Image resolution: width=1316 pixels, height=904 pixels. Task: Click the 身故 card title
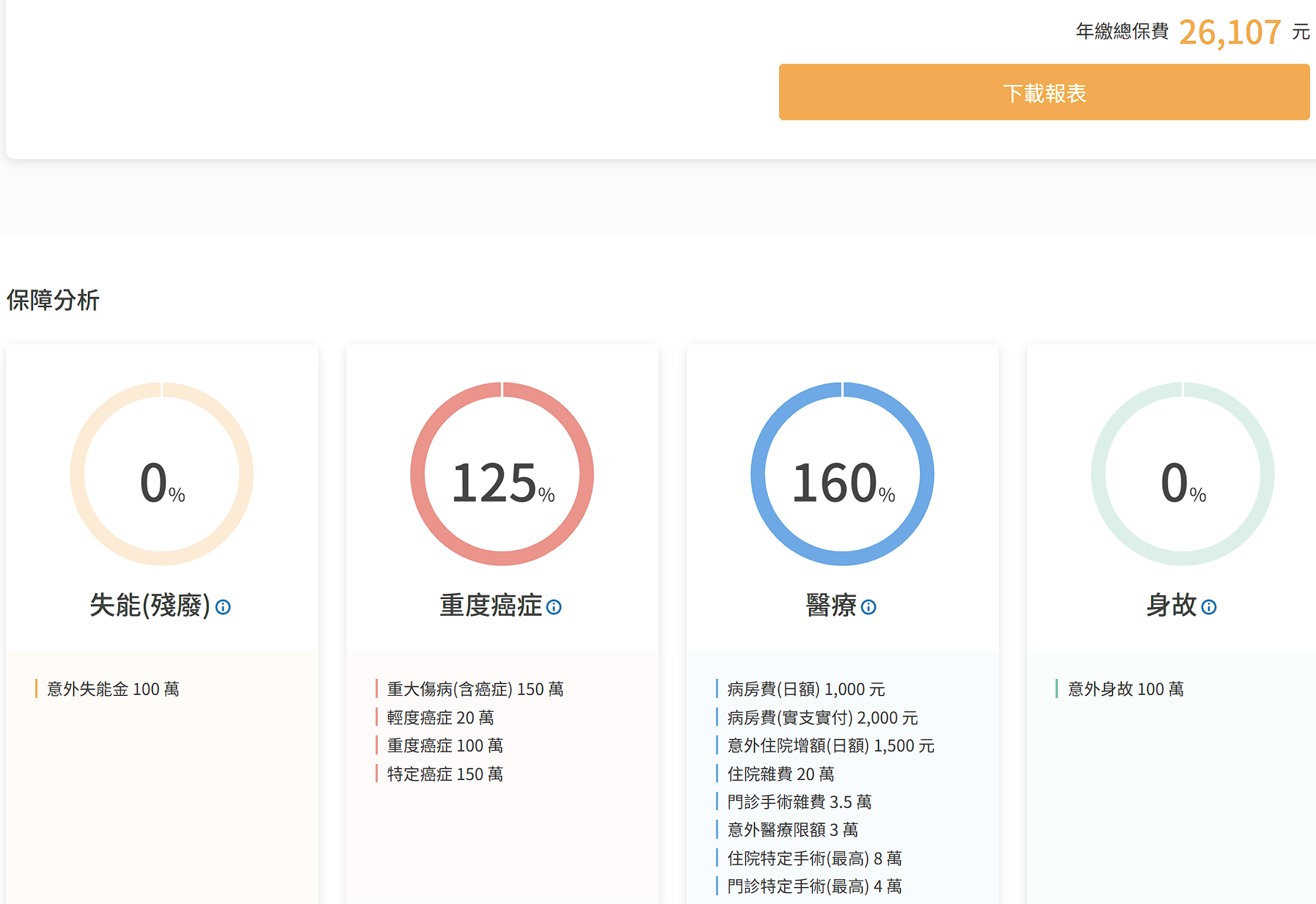tap(1171, 606)
